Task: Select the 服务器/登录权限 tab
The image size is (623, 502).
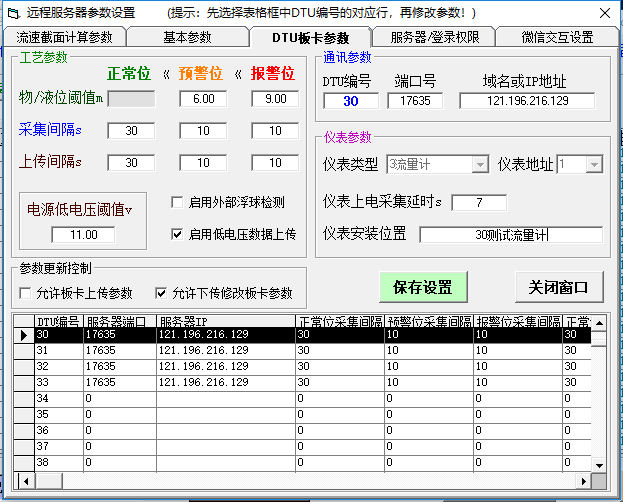Action: 434,37
